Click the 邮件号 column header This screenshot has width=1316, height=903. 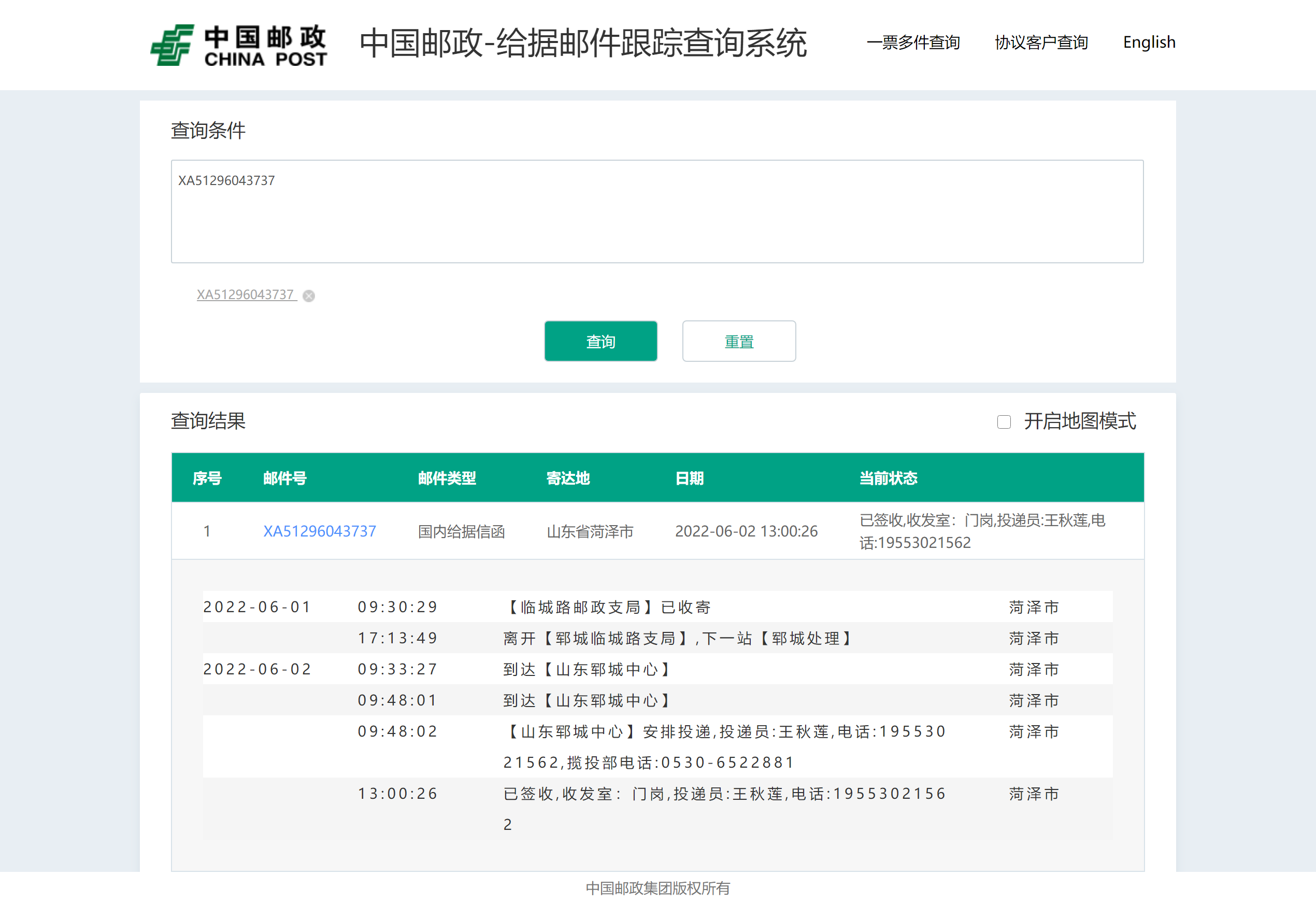point(285,478)
